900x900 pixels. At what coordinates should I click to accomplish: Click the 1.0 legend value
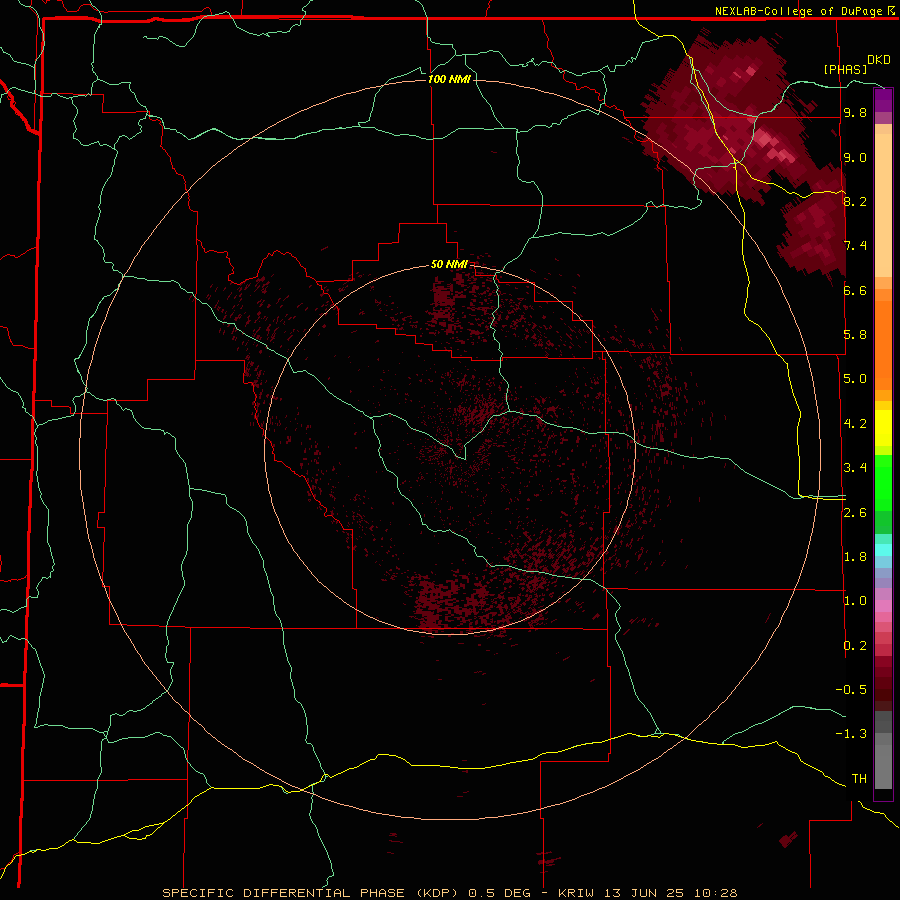[x=855, y=601]
